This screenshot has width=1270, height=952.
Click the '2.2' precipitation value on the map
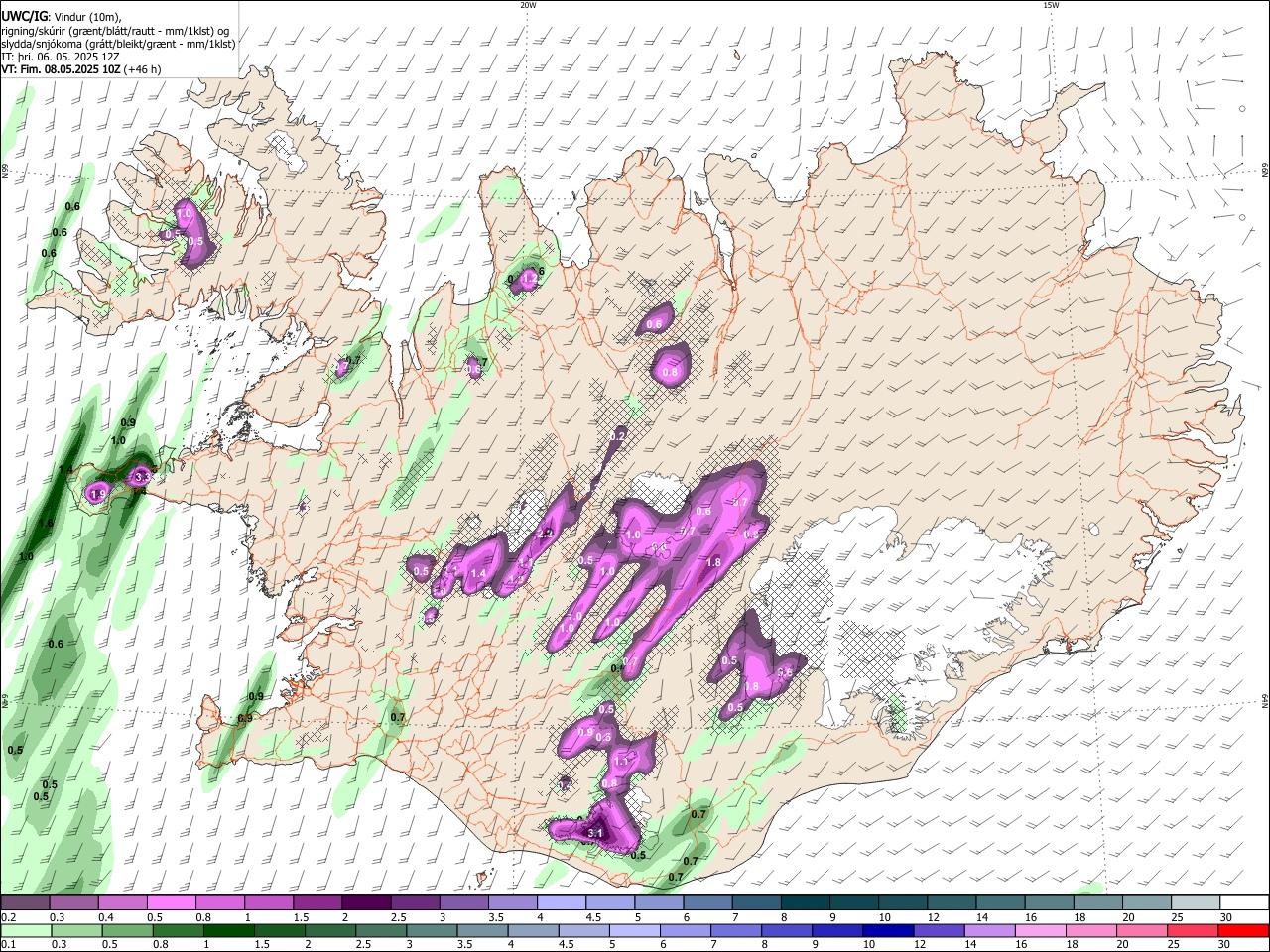pos(544,534)
